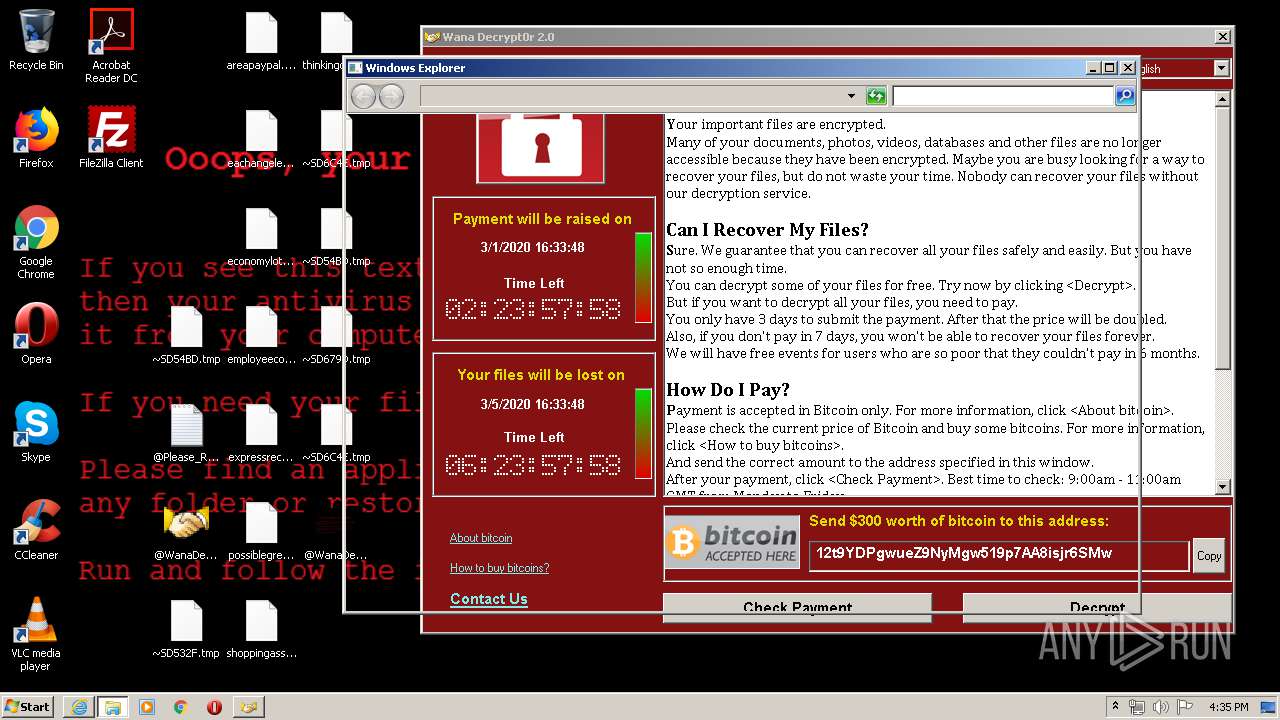Click the red padlock image

click(x=541, y=148)
